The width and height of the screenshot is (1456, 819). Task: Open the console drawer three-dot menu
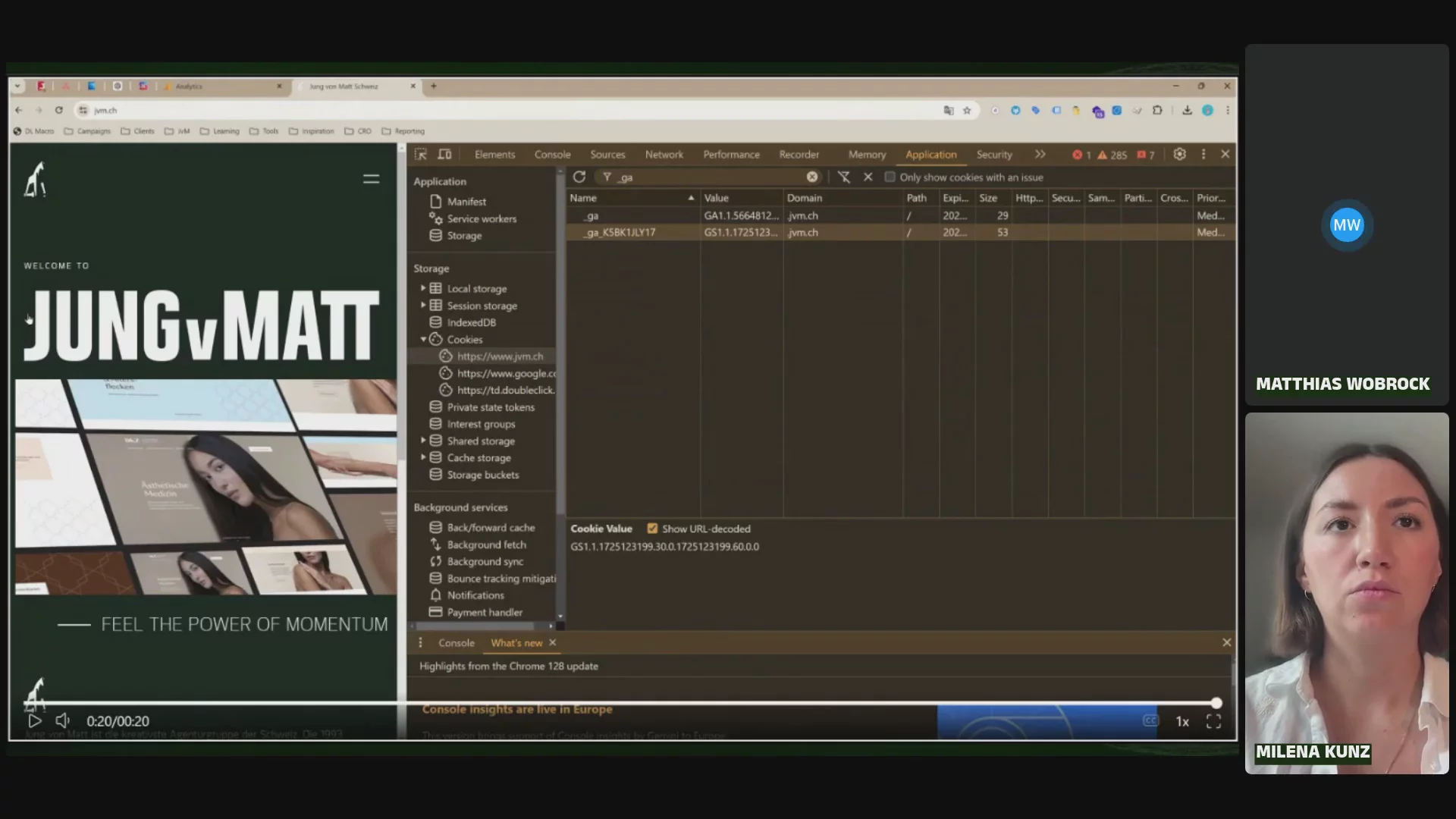(420, 642)
